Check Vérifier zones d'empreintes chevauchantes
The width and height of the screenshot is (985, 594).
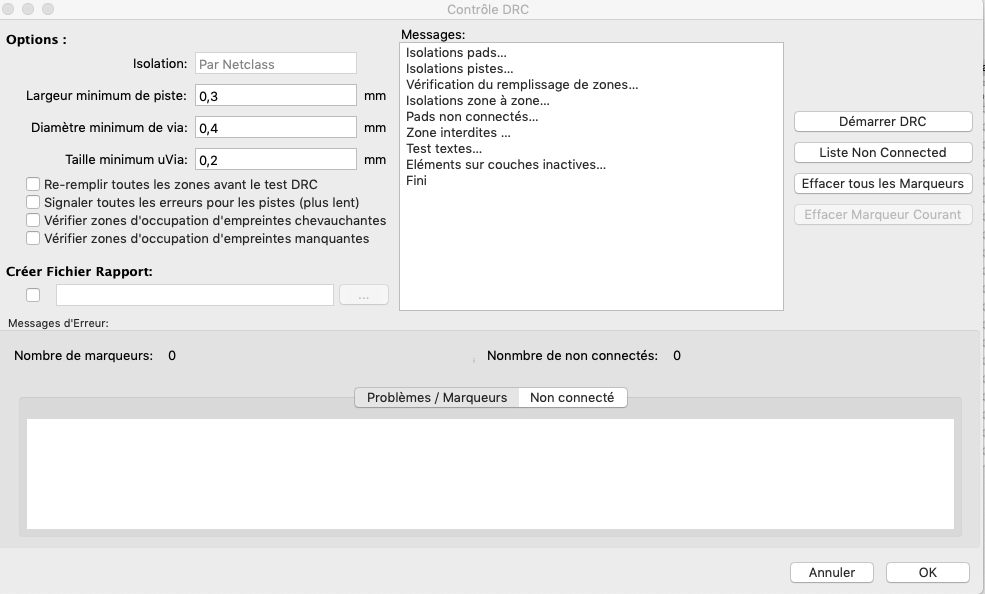pos(33,221)
